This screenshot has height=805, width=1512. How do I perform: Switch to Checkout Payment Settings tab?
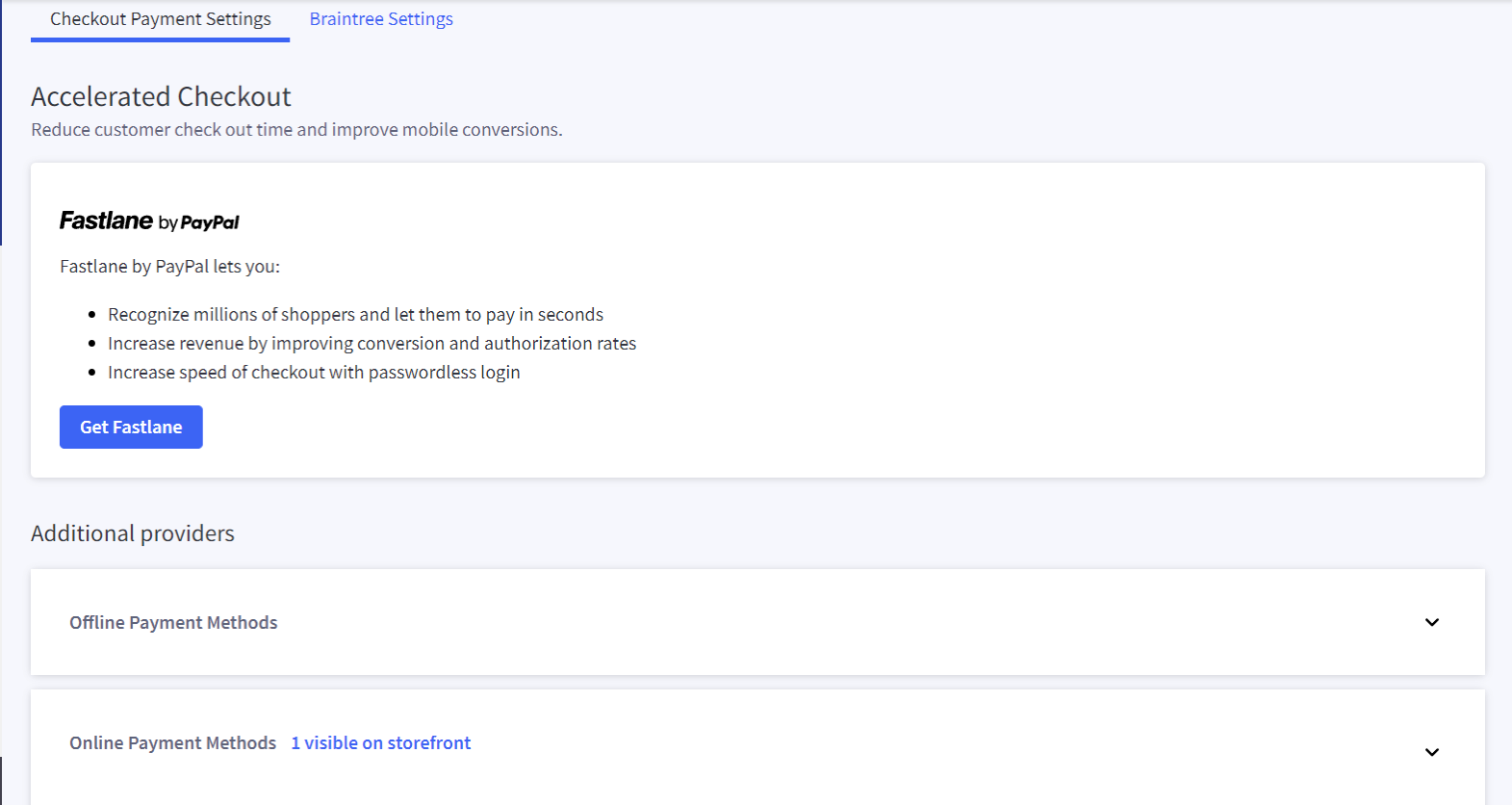pyautogui.click(x=160, y=19)
